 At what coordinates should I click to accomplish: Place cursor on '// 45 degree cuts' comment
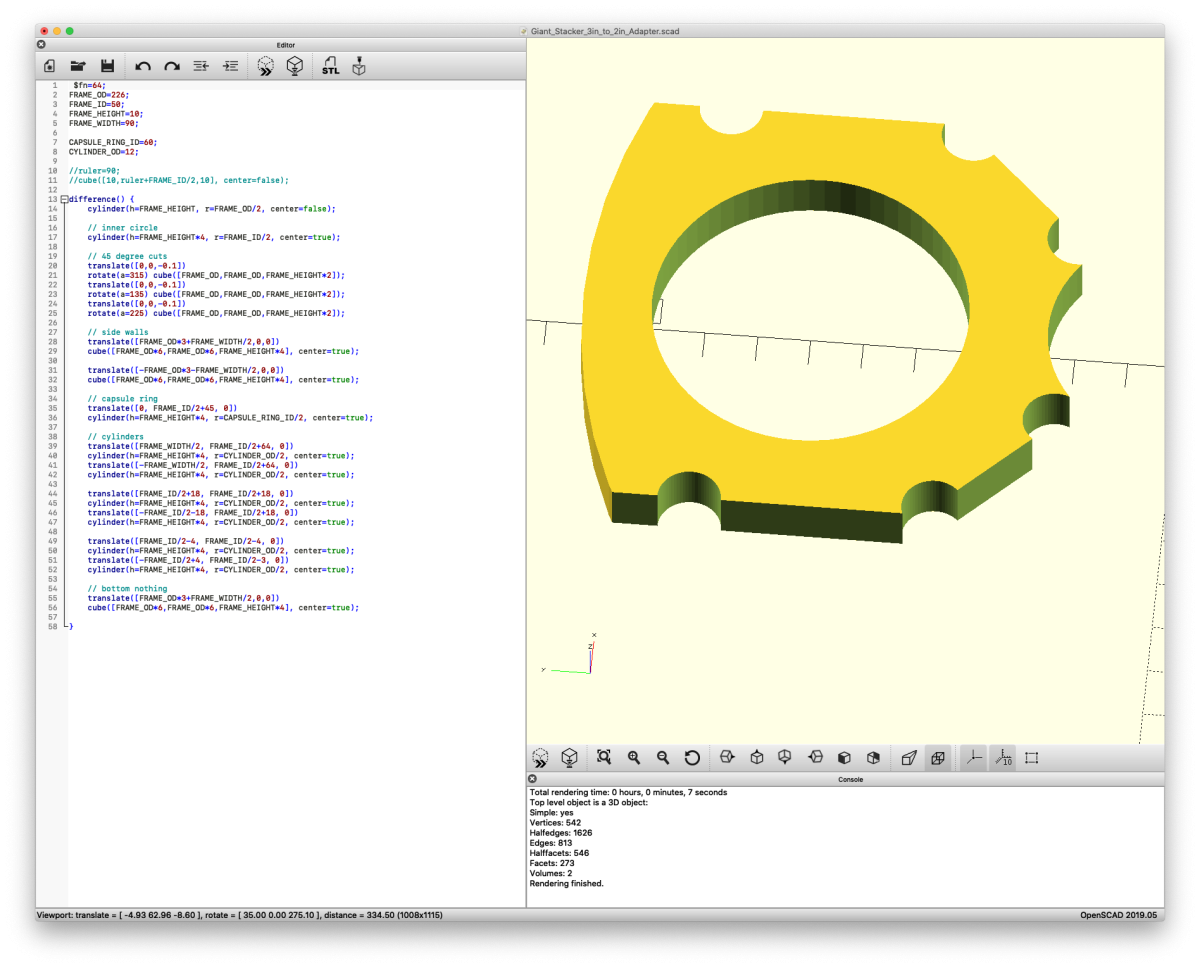[127, 256]
